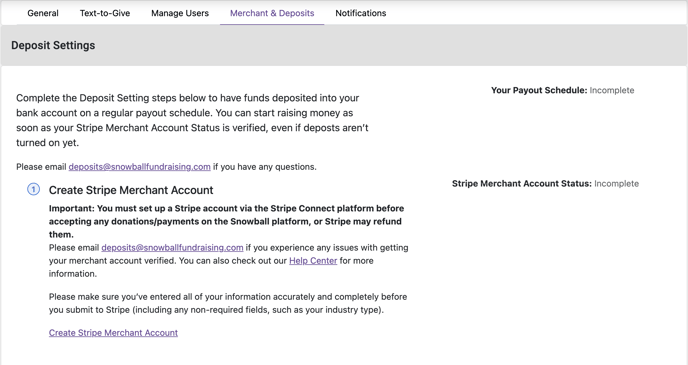This screenshot has width=688, height=365.
Task: Open the Help Center link
Action: [313, 261]
